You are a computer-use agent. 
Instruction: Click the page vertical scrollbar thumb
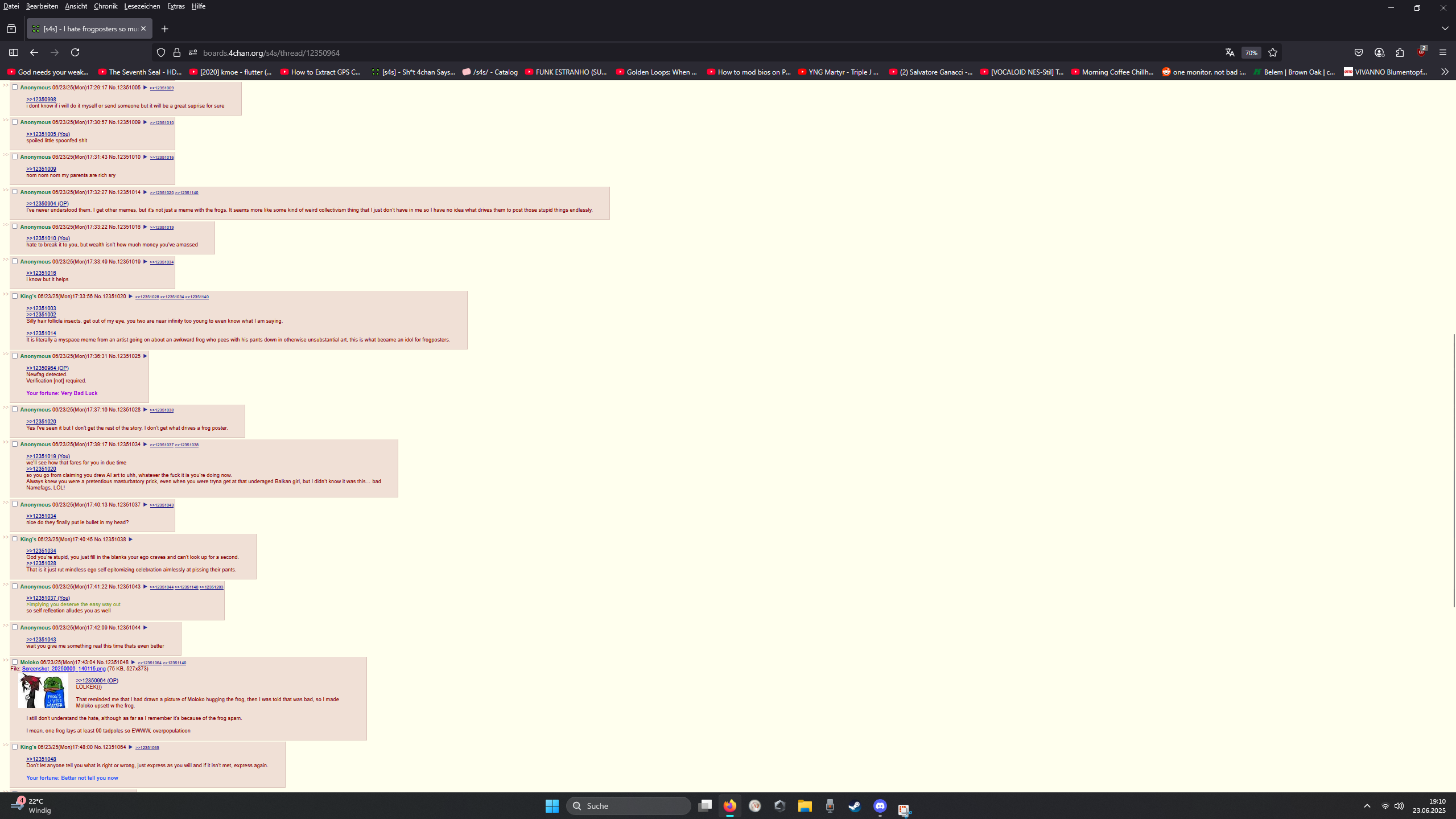point(1454,470)
